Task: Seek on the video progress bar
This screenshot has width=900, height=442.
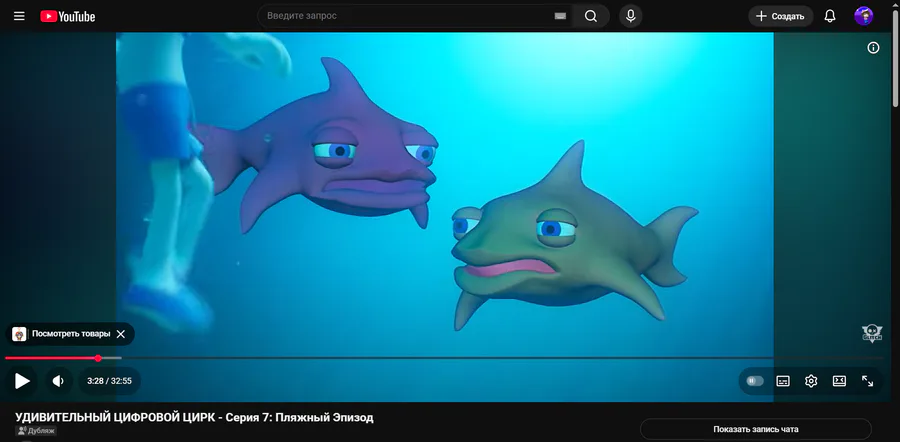Action: point(444,358)
